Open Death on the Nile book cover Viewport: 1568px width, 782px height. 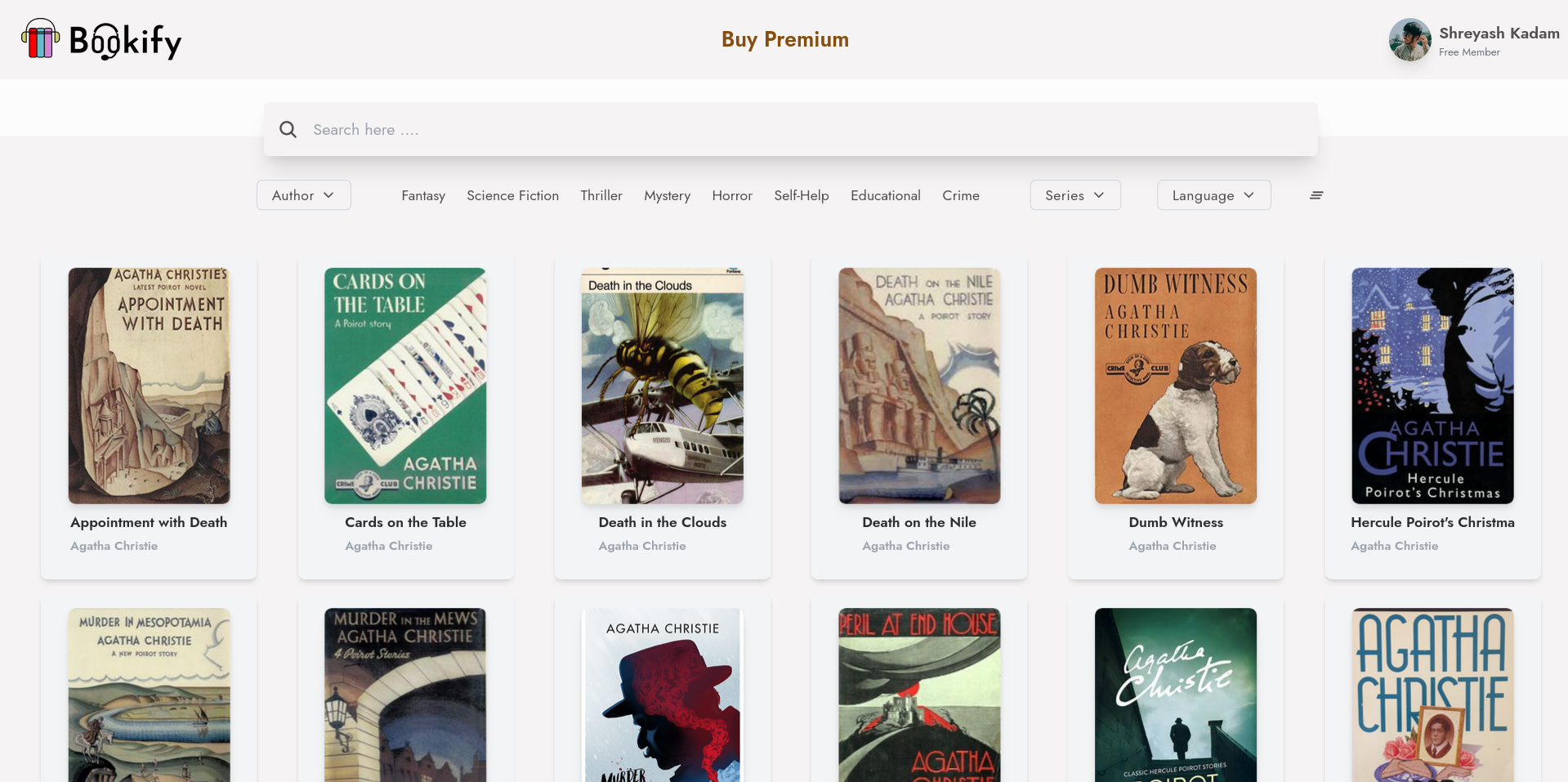919,386
